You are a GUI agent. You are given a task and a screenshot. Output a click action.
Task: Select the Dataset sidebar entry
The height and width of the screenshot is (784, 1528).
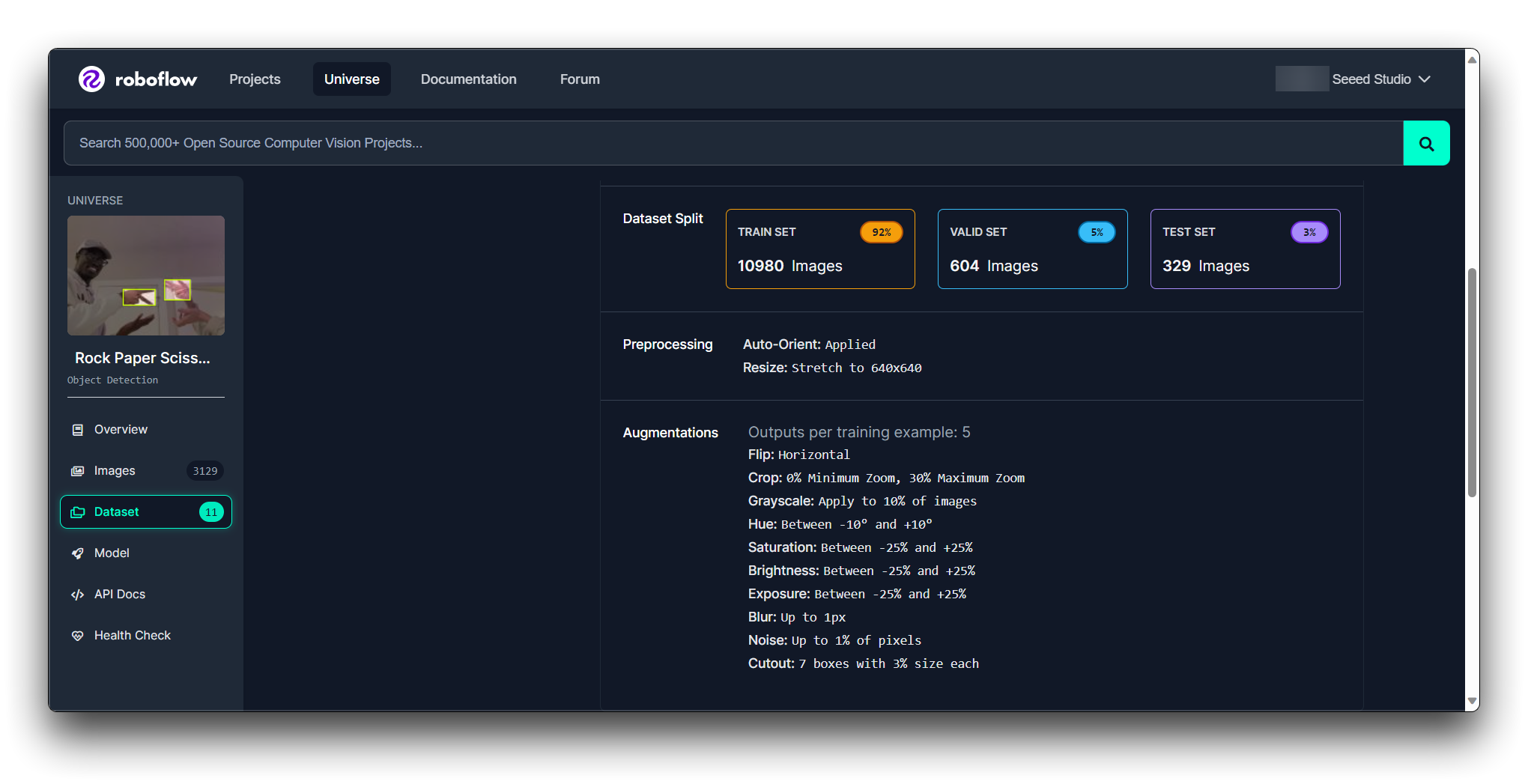point(146,512)
